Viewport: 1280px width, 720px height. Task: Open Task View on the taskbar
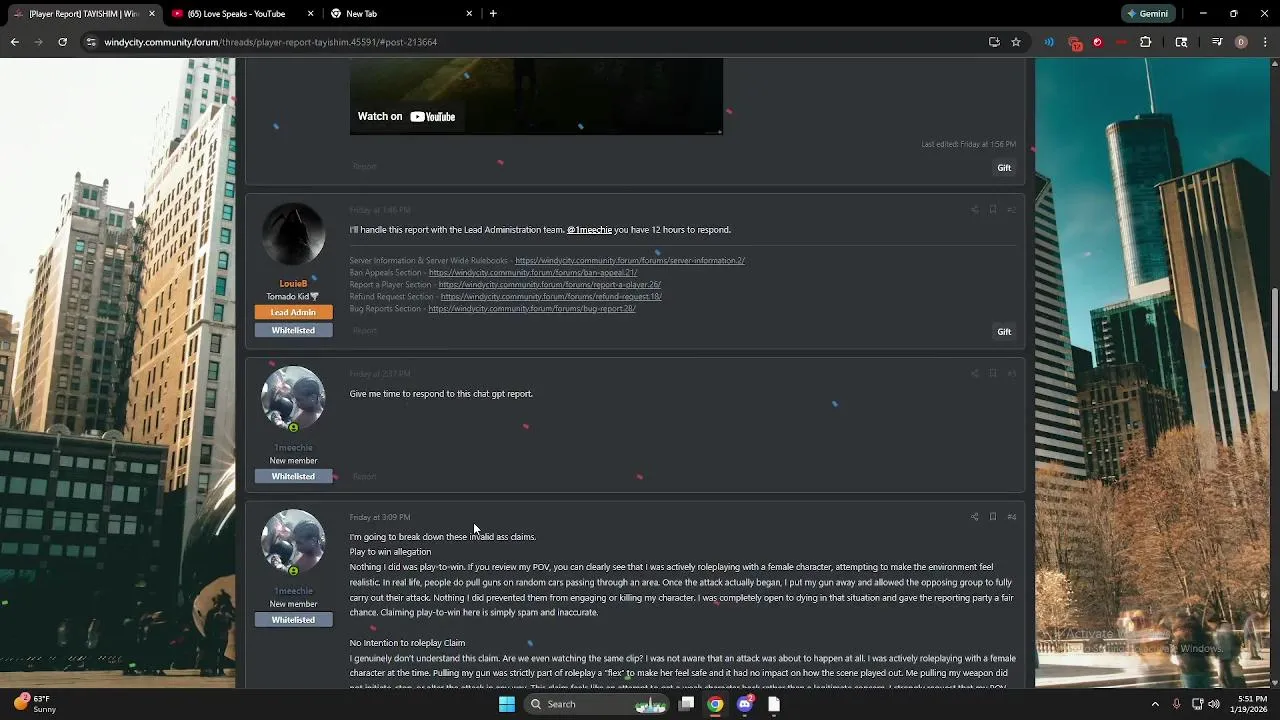click(x=687, y=704)
